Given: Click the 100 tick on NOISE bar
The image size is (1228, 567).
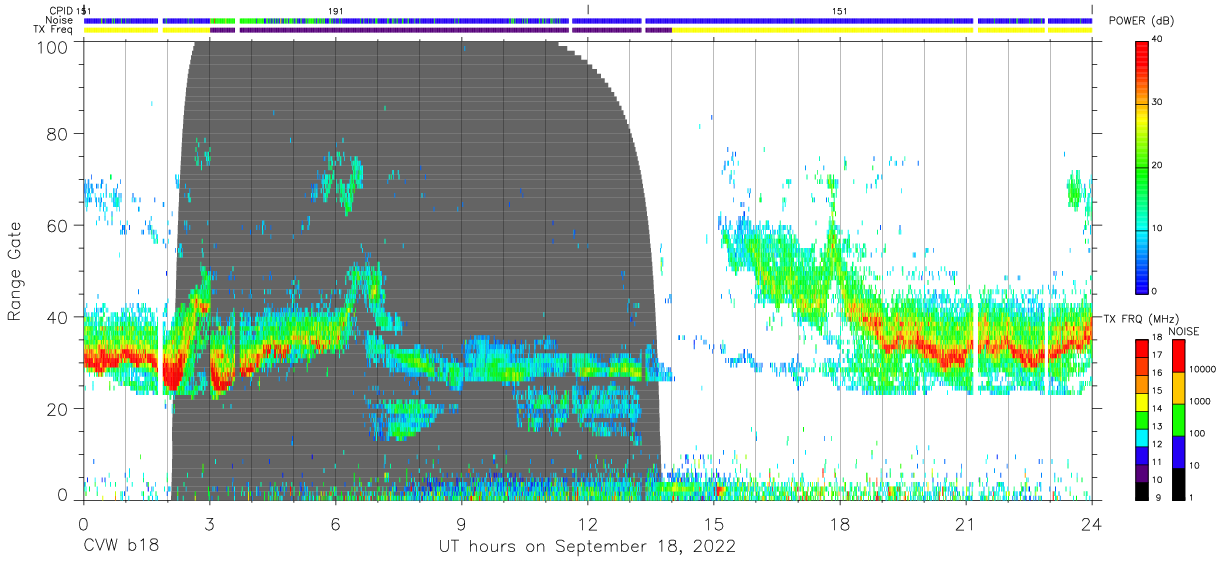Looking at the screenshot, I should tap(1195, 433).
